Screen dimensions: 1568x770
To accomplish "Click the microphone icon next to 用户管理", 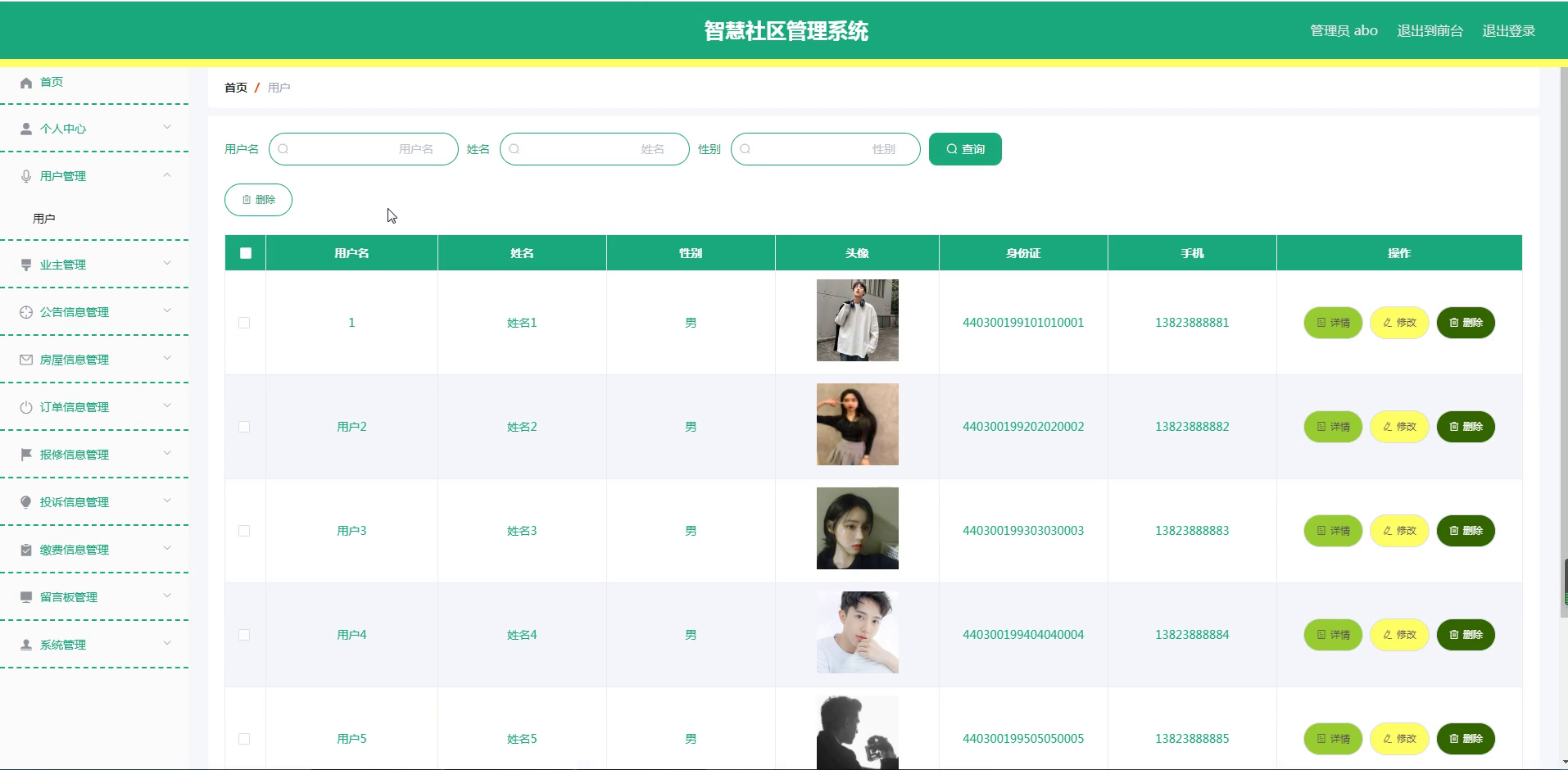I will pyautogui.click(x=26, y=176).
